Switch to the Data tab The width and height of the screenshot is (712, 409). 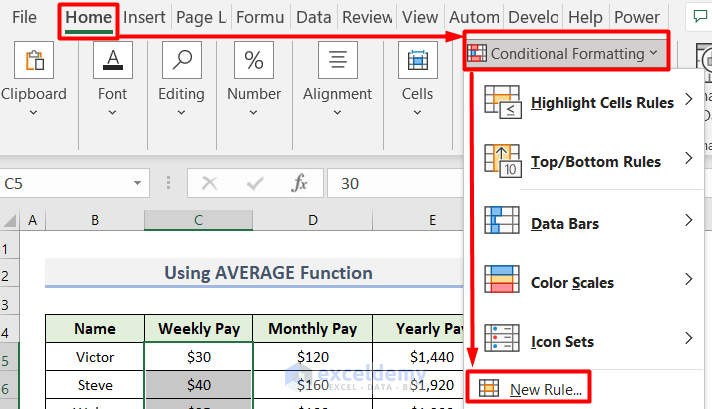click(x=313, y=17)
